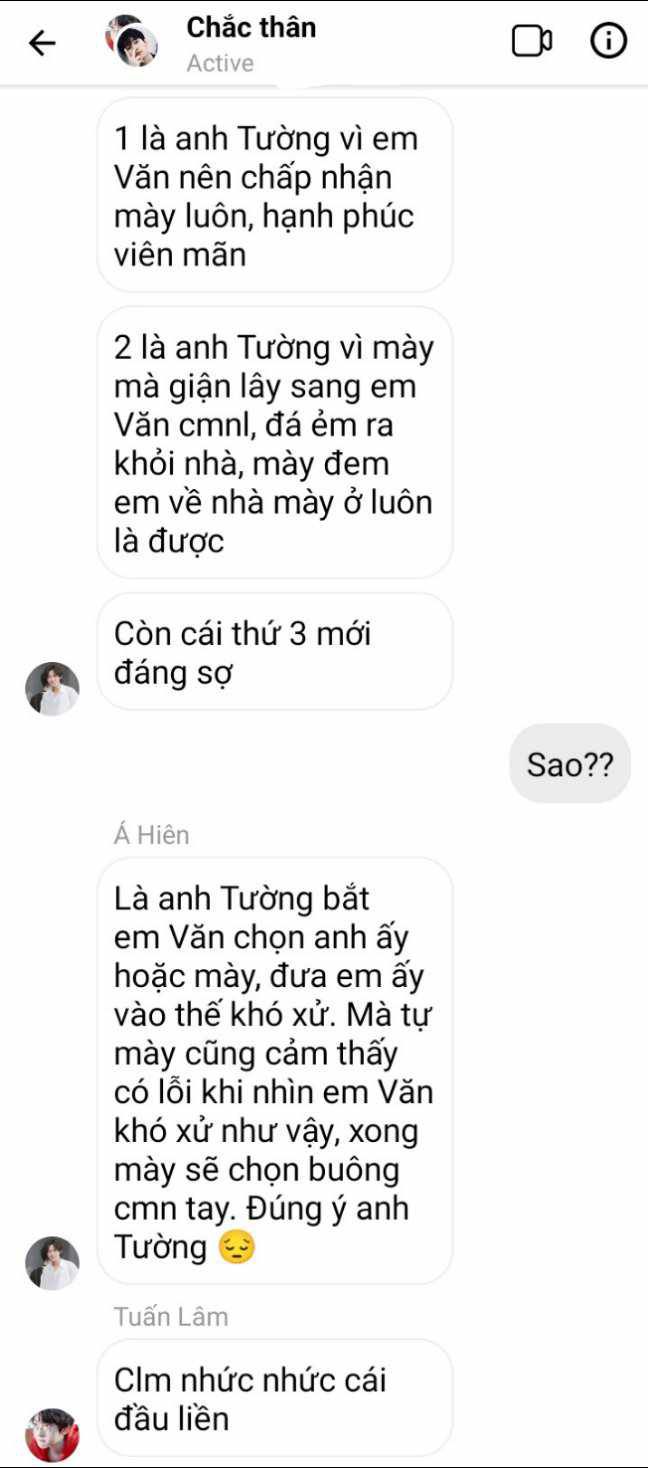Go back using the arrow icon
The image size is (648, 1468).
click(x=41, y=43)
